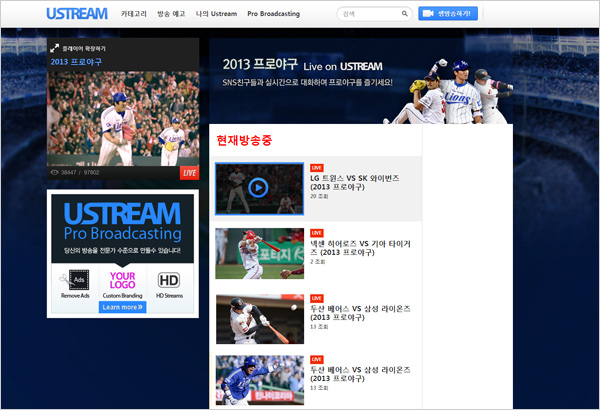Click the 20 조회 view count

tap(319, 196)
